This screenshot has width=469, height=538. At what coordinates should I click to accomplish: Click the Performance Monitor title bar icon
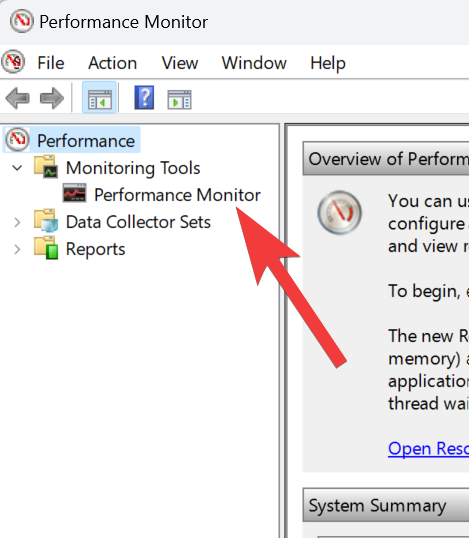(22, 21)
